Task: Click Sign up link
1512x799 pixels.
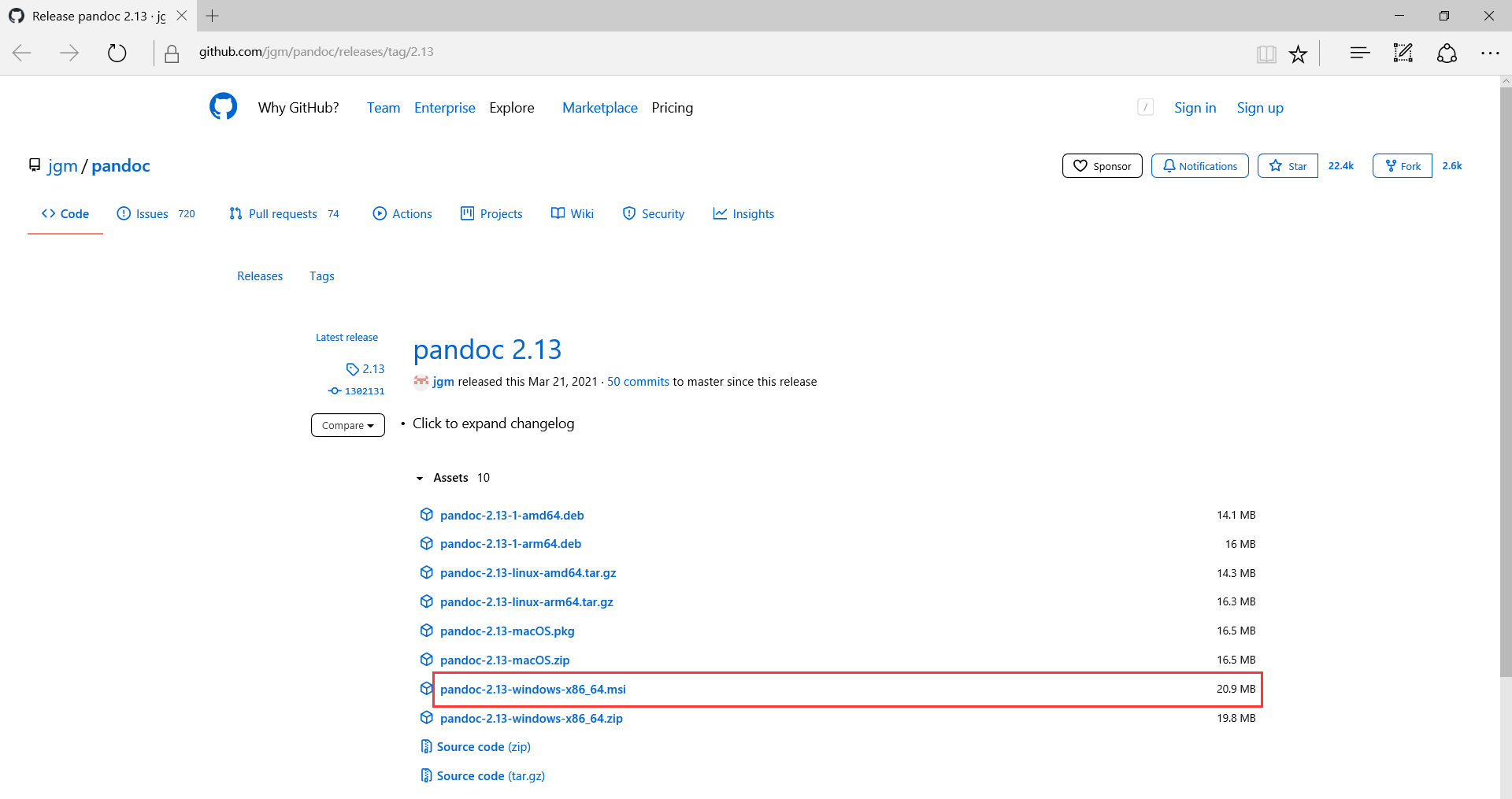Action: click(1260, 108)
